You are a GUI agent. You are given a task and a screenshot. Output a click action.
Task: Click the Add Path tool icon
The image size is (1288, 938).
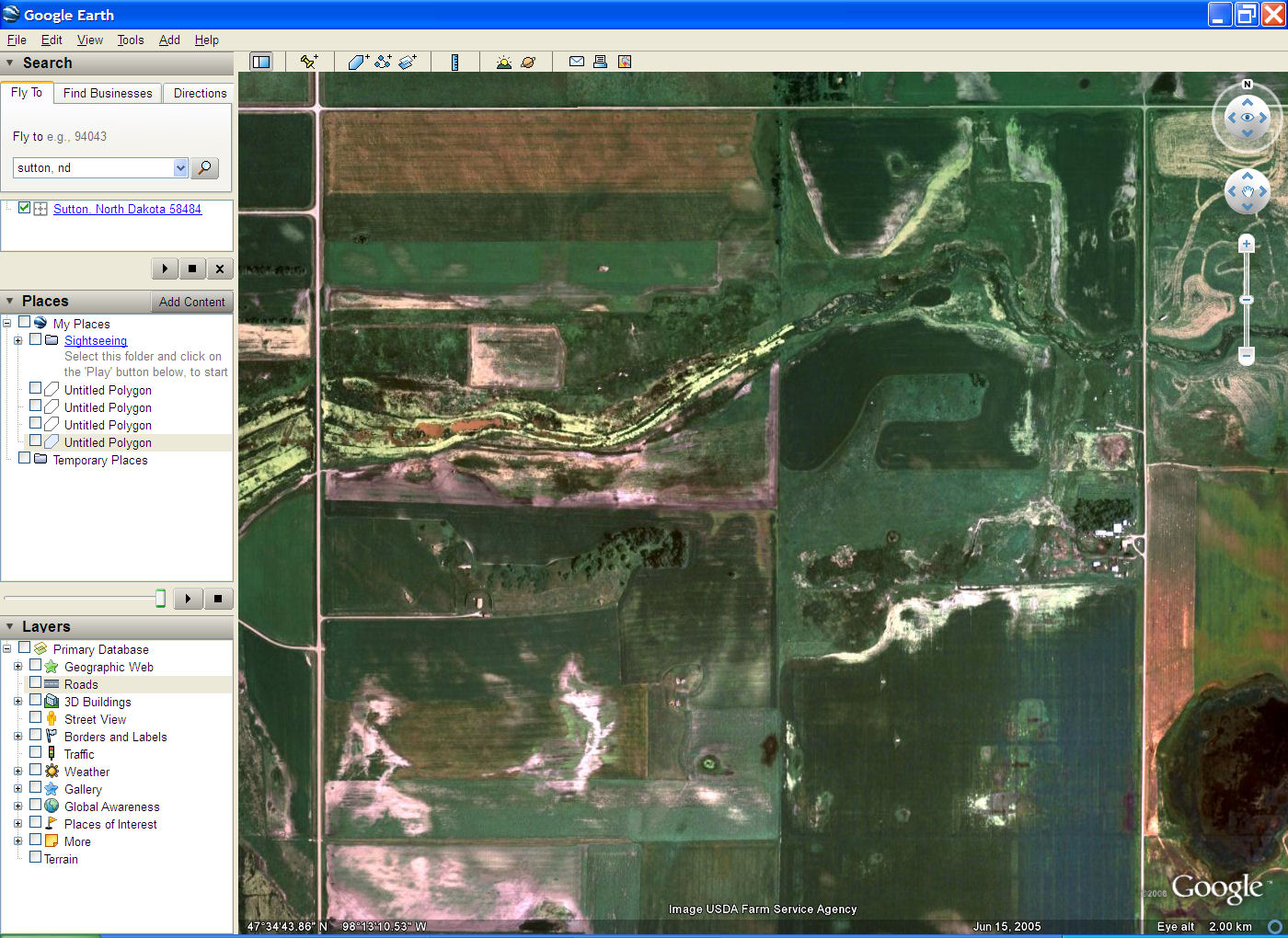[383, 62]
